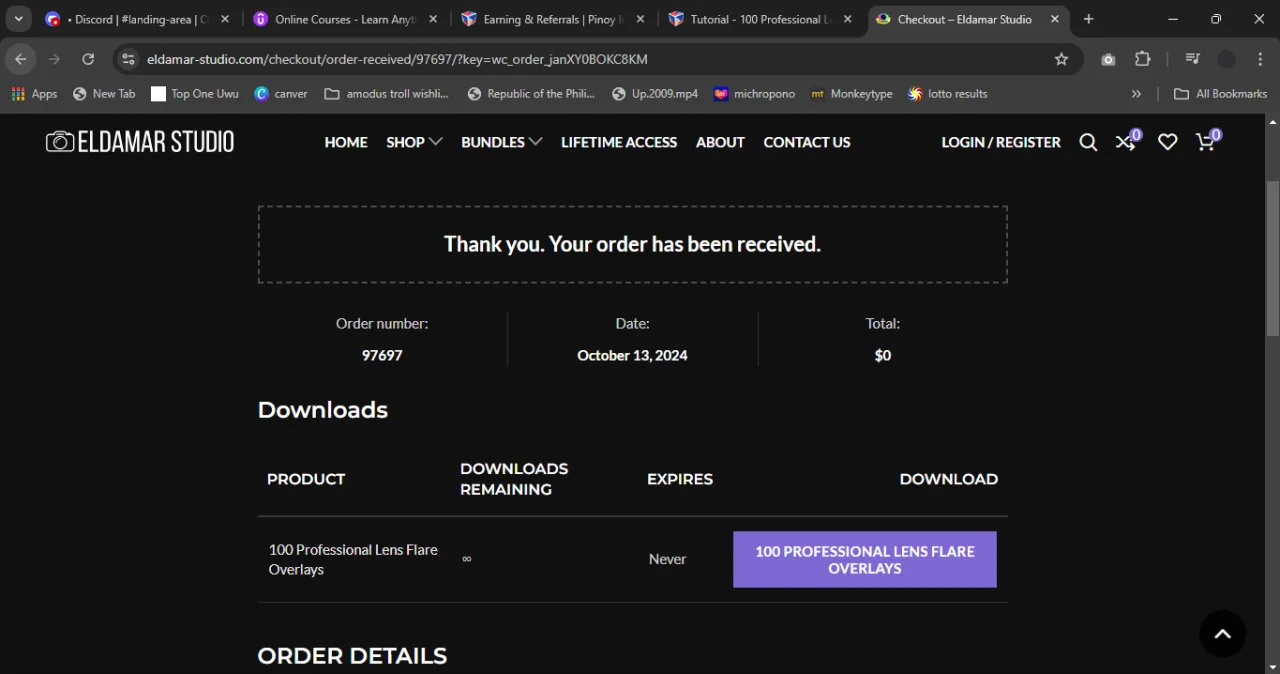Open the lotto results bookmark
This screenshot has width=1280, height=674.
pos(947,94)
